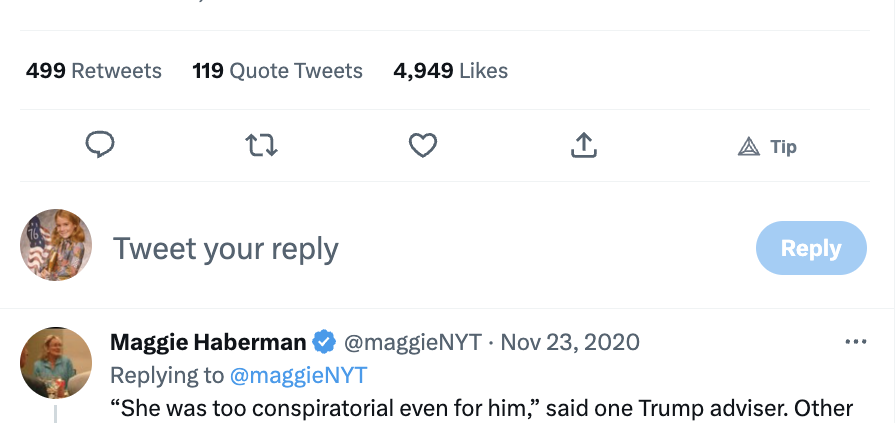The height and width of the screenshot is (423, 896).
Task: Open the share tweet icon
Action: pyautogui.click(x=584, y=146)
